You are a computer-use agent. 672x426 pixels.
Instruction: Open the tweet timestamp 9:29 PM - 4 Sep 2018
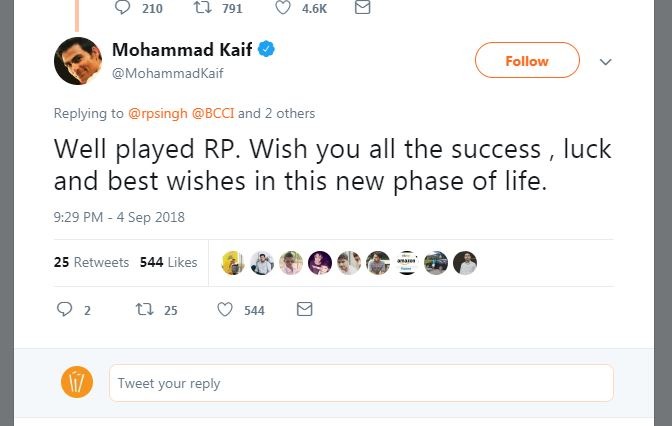pos(119,217)
